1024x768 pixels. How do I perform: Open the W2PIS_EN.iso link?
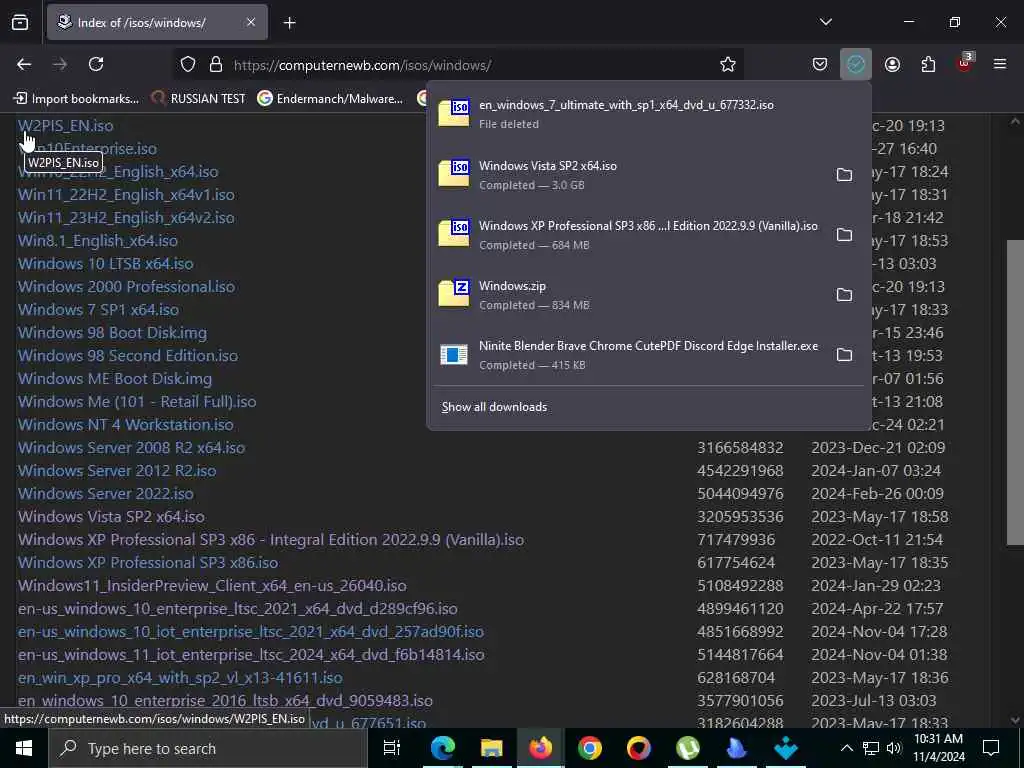[x=65, y=125]
